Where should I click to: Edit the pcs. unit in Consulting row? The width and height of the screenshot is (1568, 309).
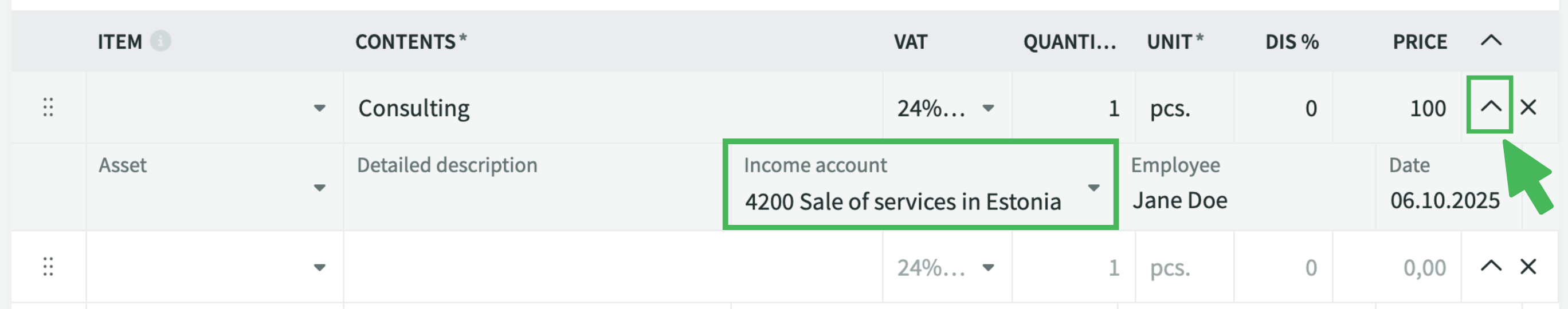(x=1181, y=109)
